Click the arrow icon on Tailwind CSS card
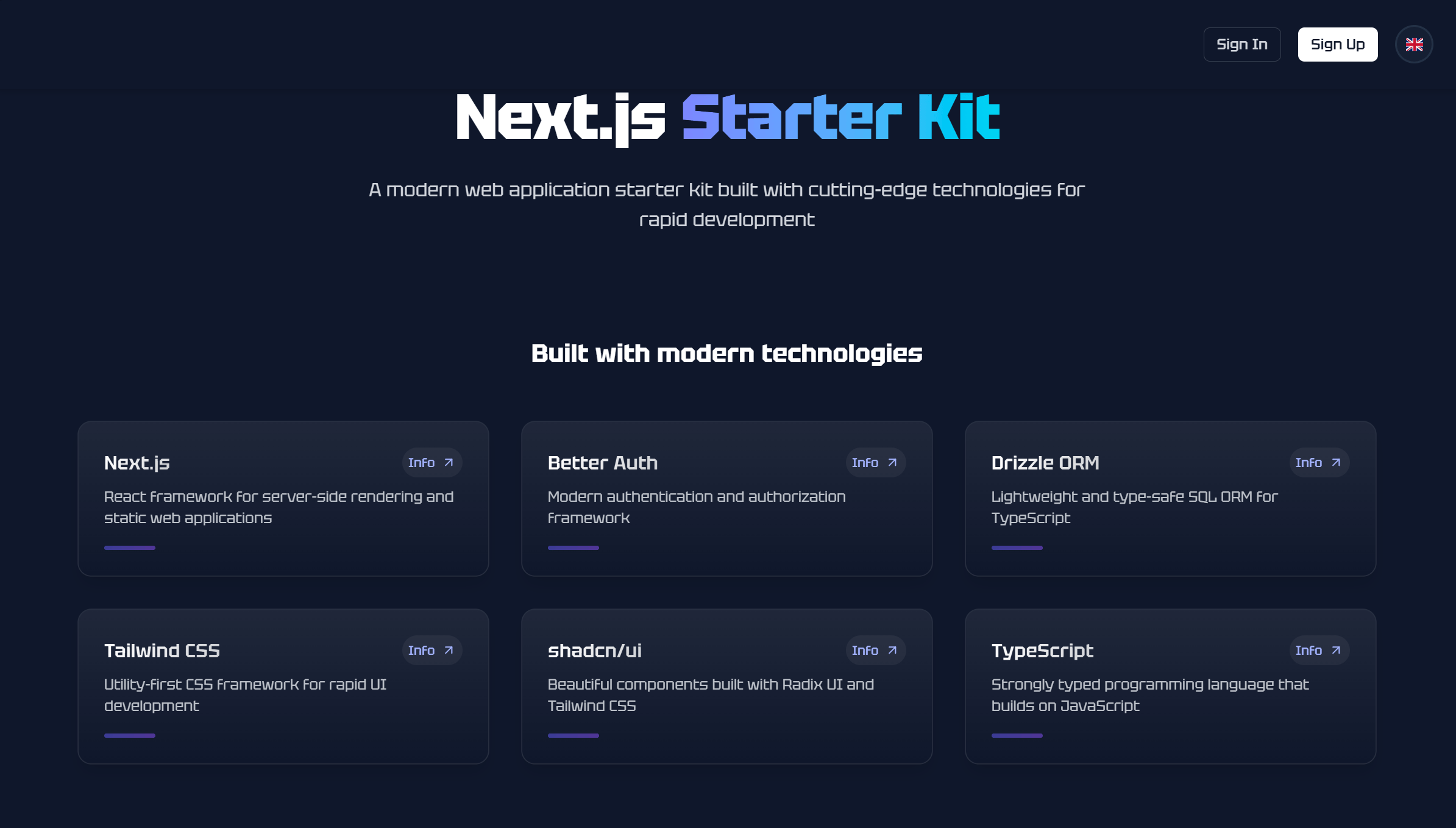Image resolution: width=1456 pixels, height=828 pixels. 449,651
